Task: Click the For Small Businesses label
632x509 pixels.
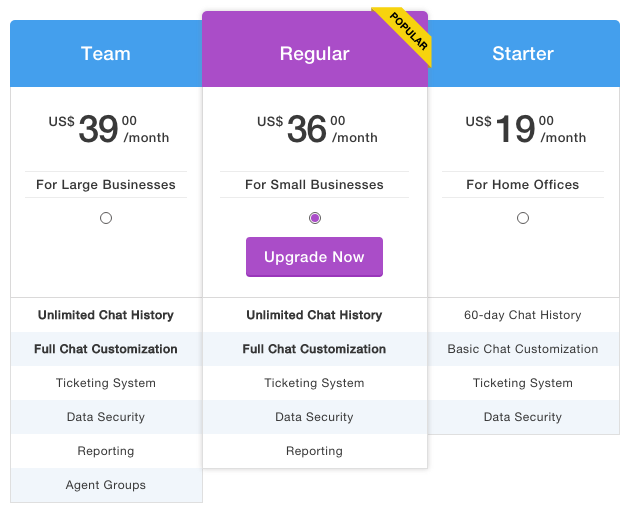Action: [314, 185]
